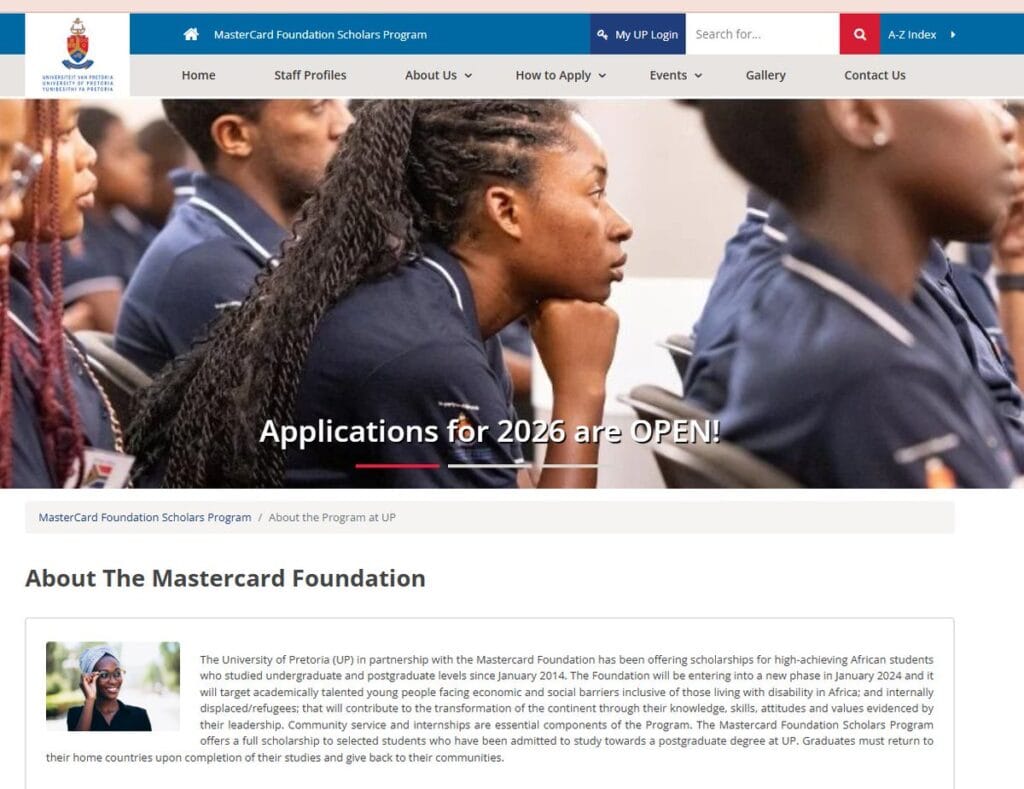Open the Home menu item
1024x789 pixels.
pyautogui.click(x=199, y=75)
